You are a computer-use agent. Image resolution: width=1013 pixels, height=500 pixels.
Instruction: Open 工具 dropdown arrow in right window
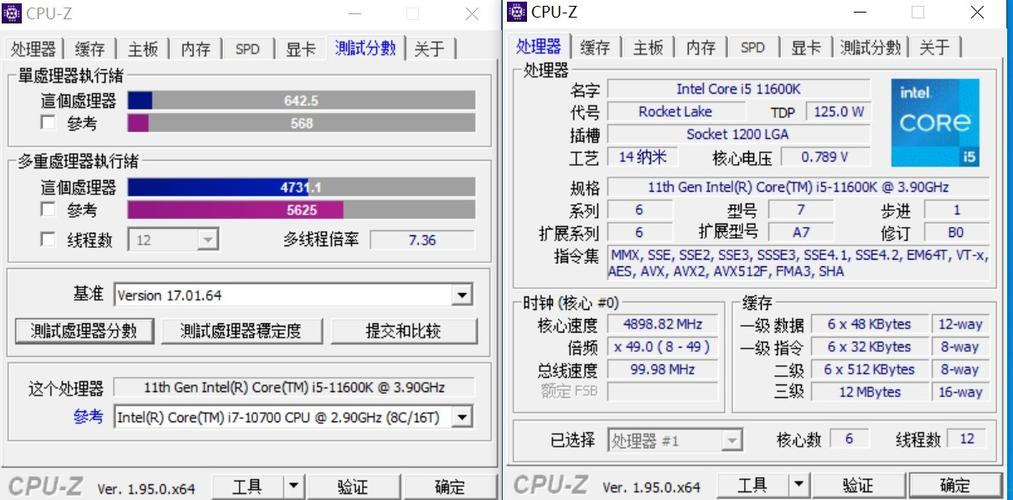[x=799, y=485]
